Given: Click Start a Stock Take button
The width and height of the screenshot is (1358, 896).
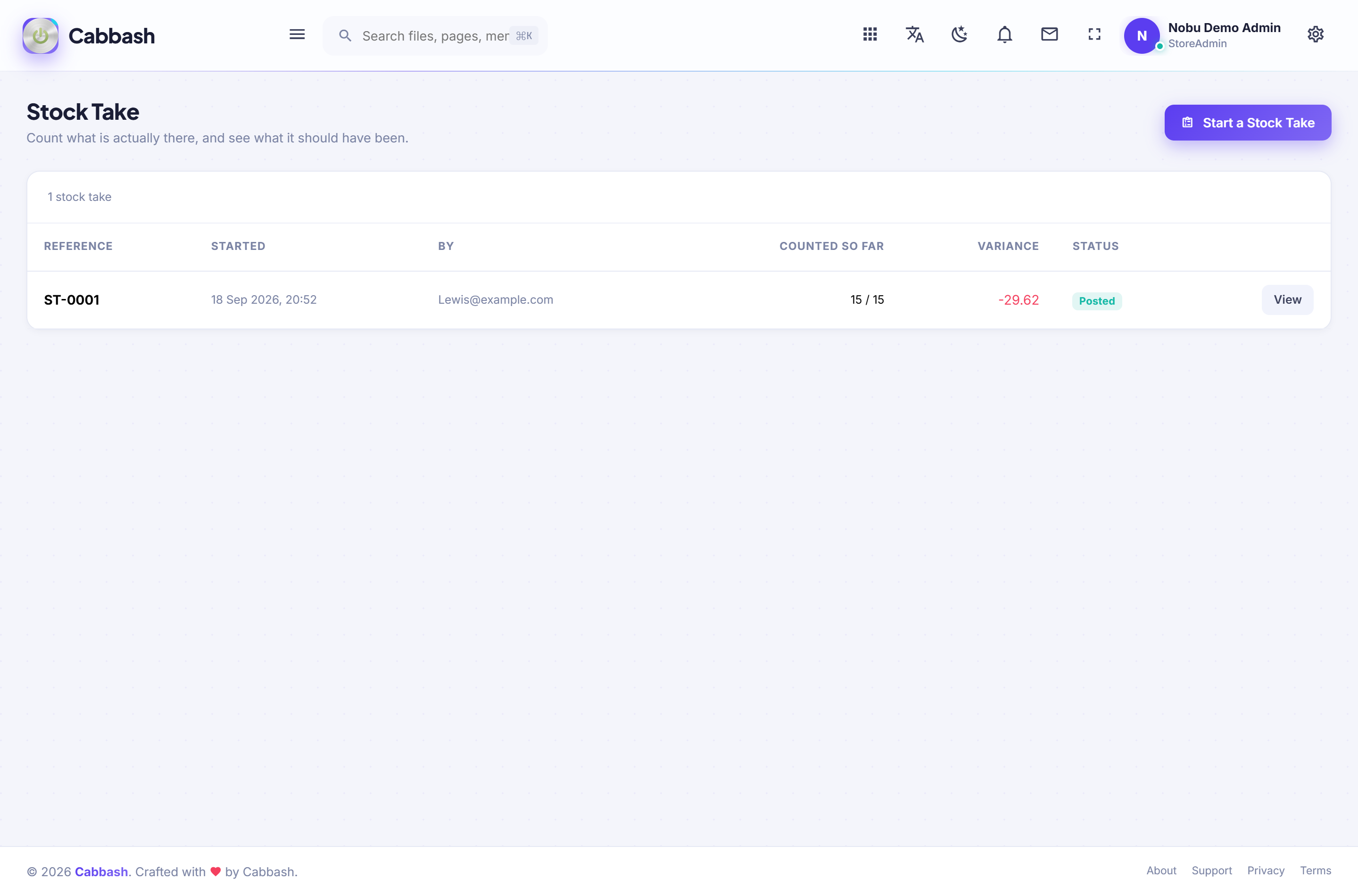Looking at the screenshot, I should [x=1247, y=123].
